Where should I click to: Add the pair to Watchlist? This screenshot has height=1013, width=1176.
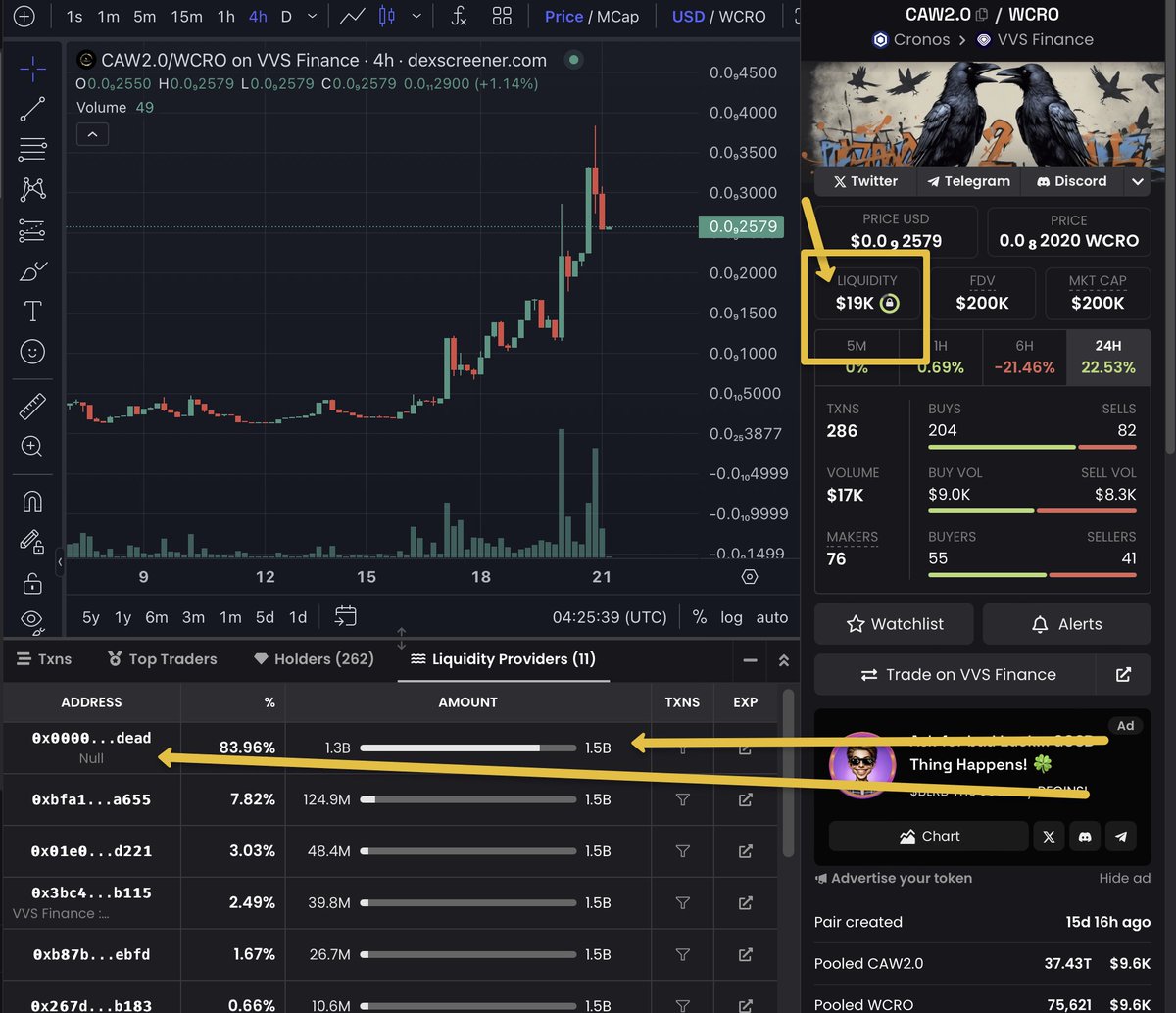point(894,624)
